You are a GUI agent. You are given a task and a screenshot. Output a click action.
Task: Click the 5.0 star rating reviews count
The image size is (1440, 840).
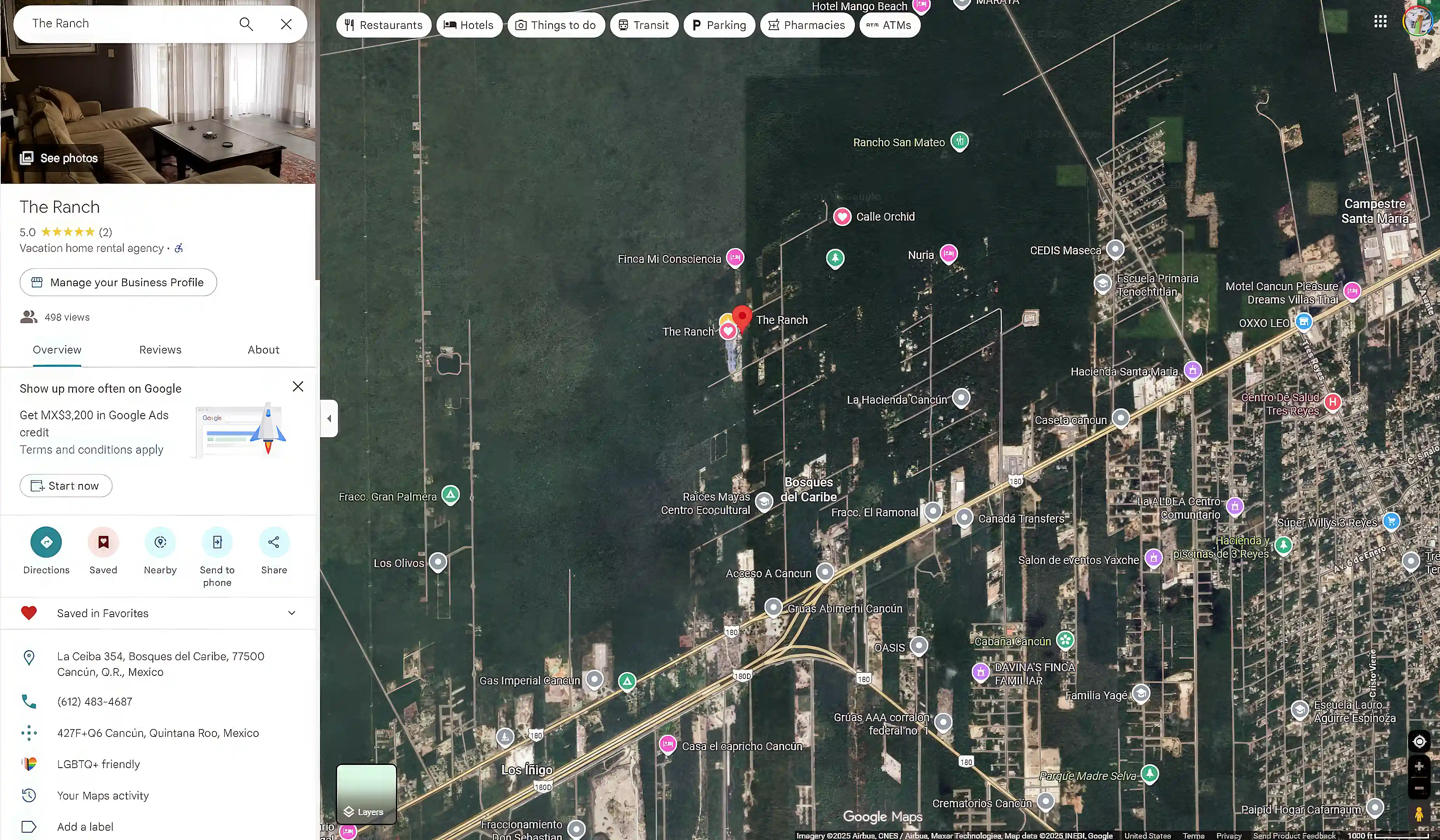coord(105,232)
